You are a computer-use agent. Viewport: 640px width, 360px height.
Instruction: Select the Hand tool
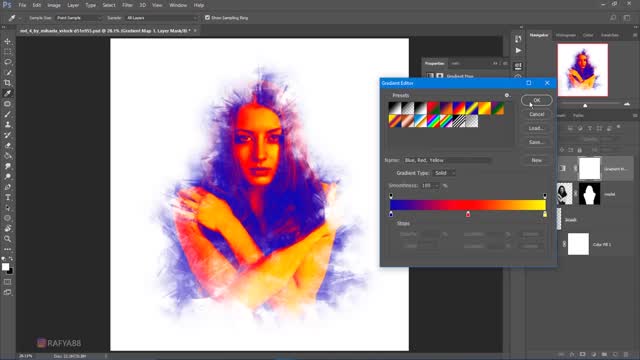tap(7, 229)
